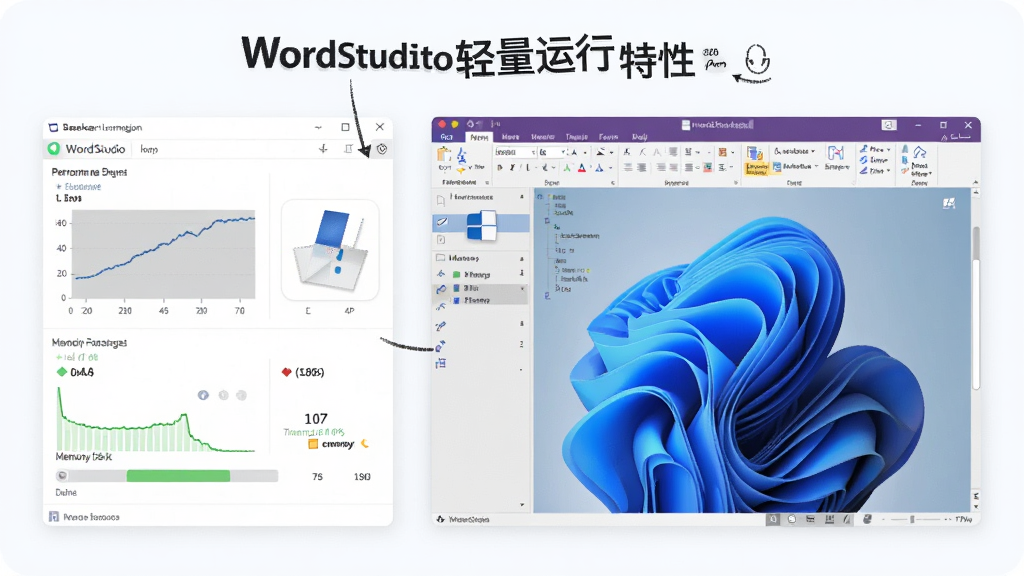Click the account icon in the purple title bar

point(889,125)
